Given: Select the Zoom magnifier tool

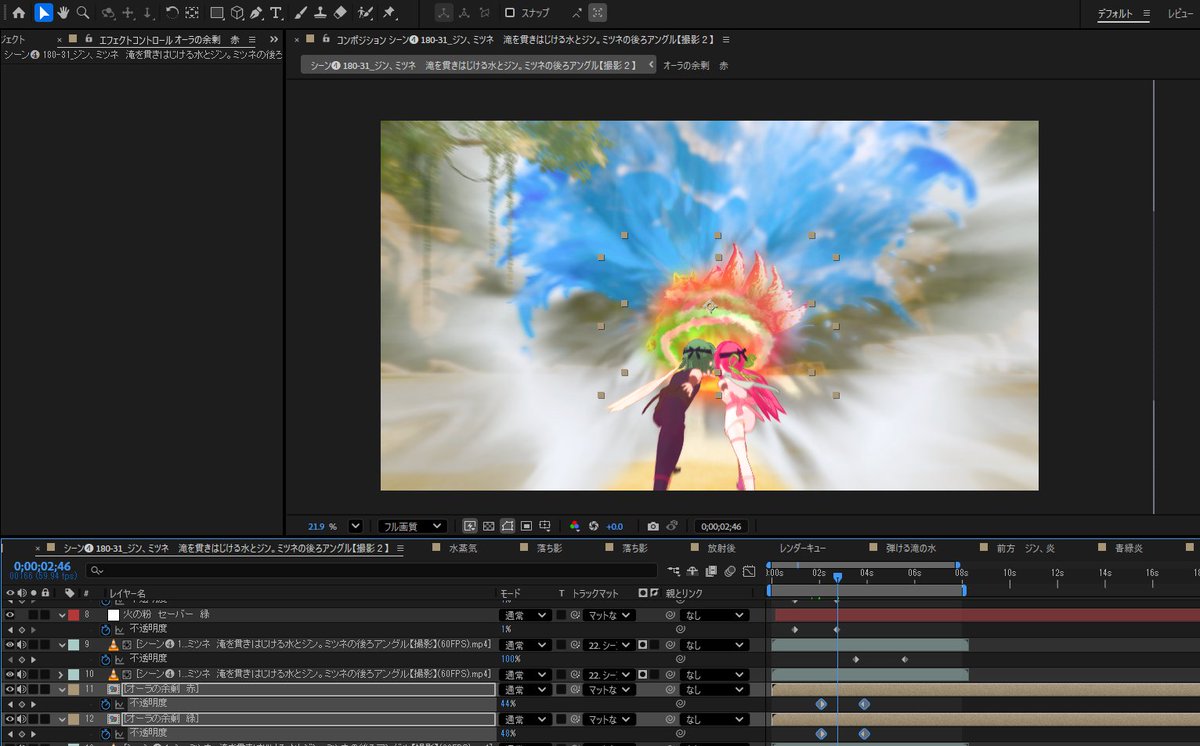Looking at the screenshot, I should pos(83,13).
